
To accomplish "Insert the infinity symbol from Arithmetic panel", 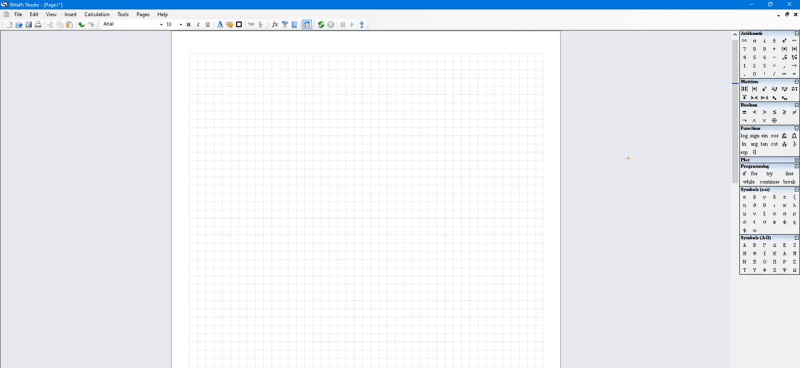I will 744,41.
